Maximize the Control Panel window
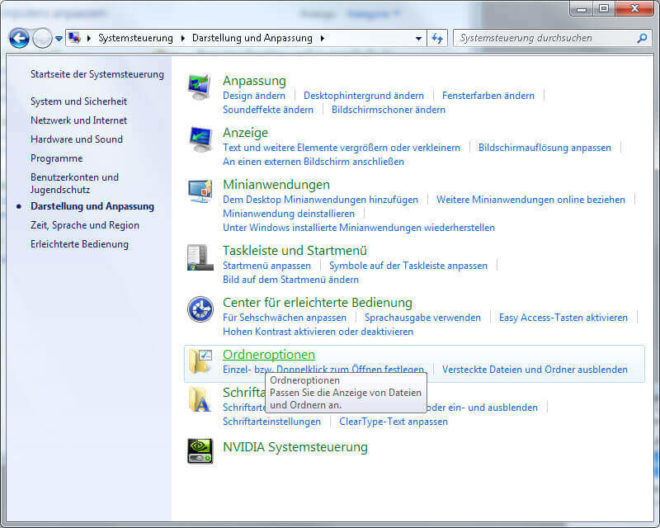 [x=604, y=8]
